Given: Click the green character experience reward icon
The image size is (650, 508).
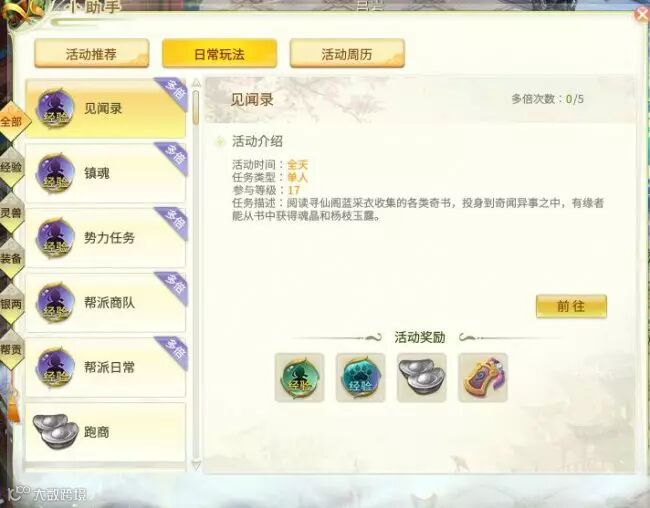Looking at the screenshot, I should (x=299, y=378).
